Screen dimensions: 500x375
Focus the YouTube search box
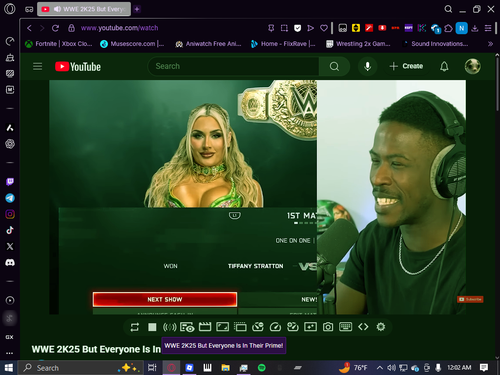click(233, 66)
